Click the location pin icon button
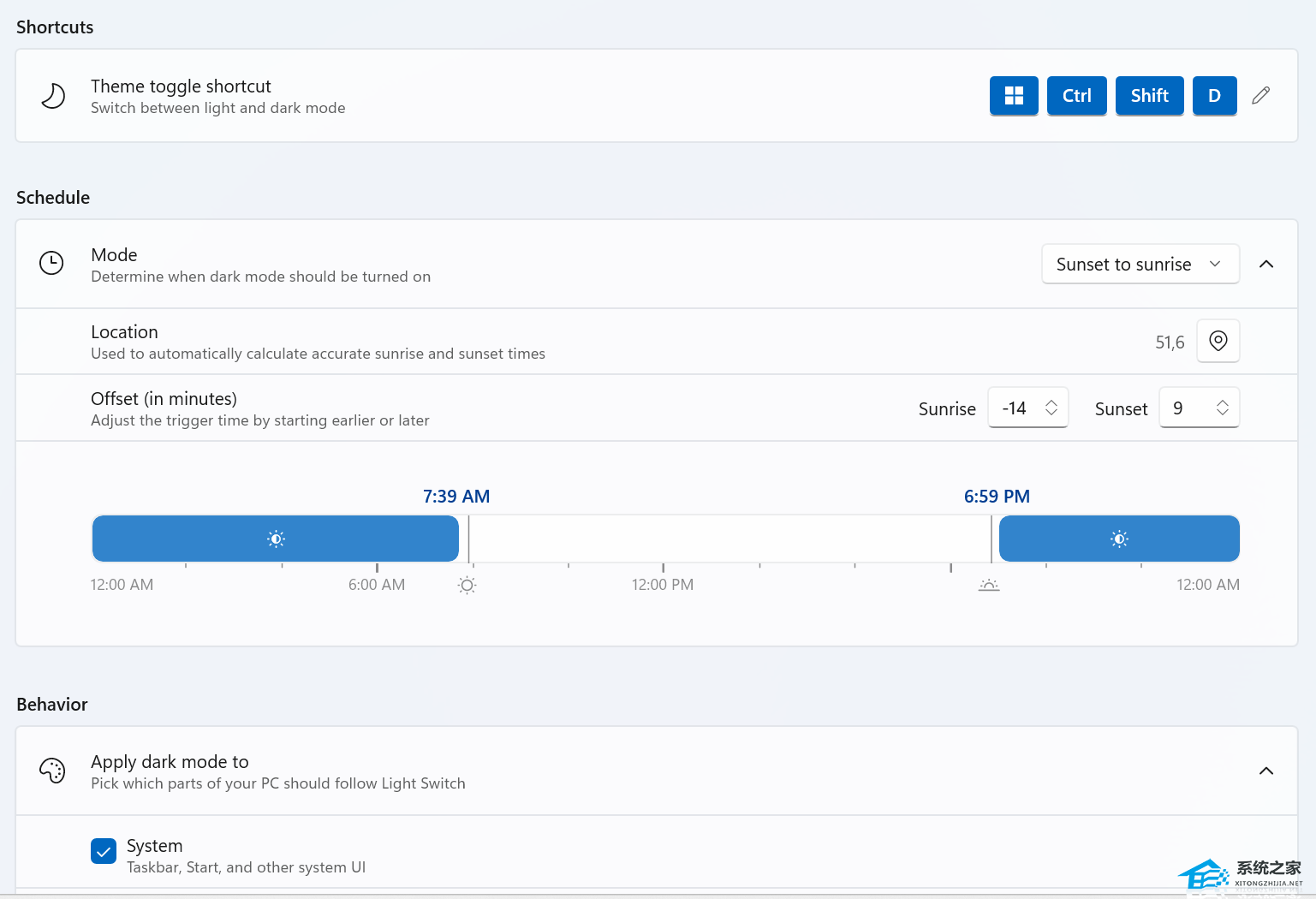The height and width of the screenshot is (899, 1316). click(1218, 341)
